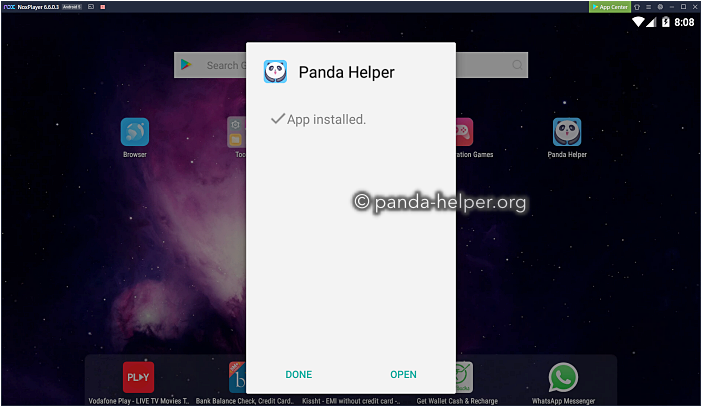
Task: Open the Tools folder on home screen
Action: (236, 132)
